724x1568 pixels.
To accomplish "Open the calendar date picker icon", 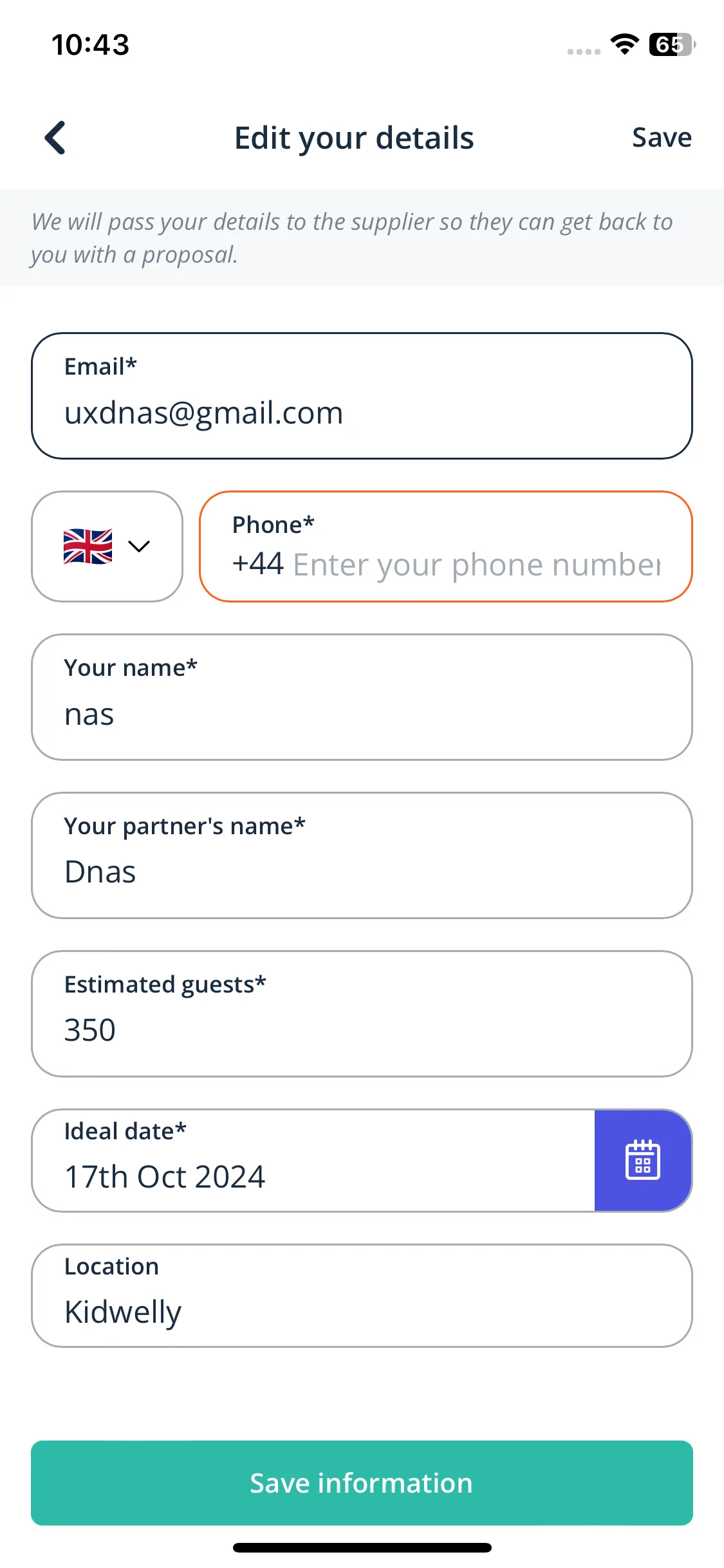I will (643, 1160).
